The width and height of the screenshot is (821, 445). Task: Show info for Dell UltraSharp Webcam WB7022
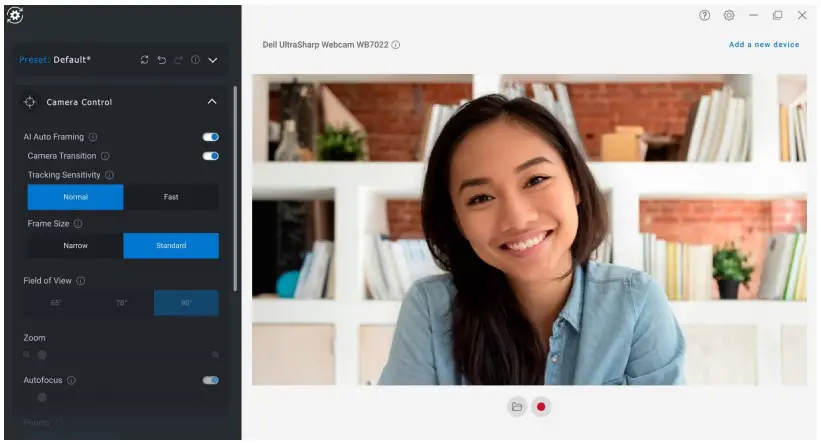[x=396, y=45]
